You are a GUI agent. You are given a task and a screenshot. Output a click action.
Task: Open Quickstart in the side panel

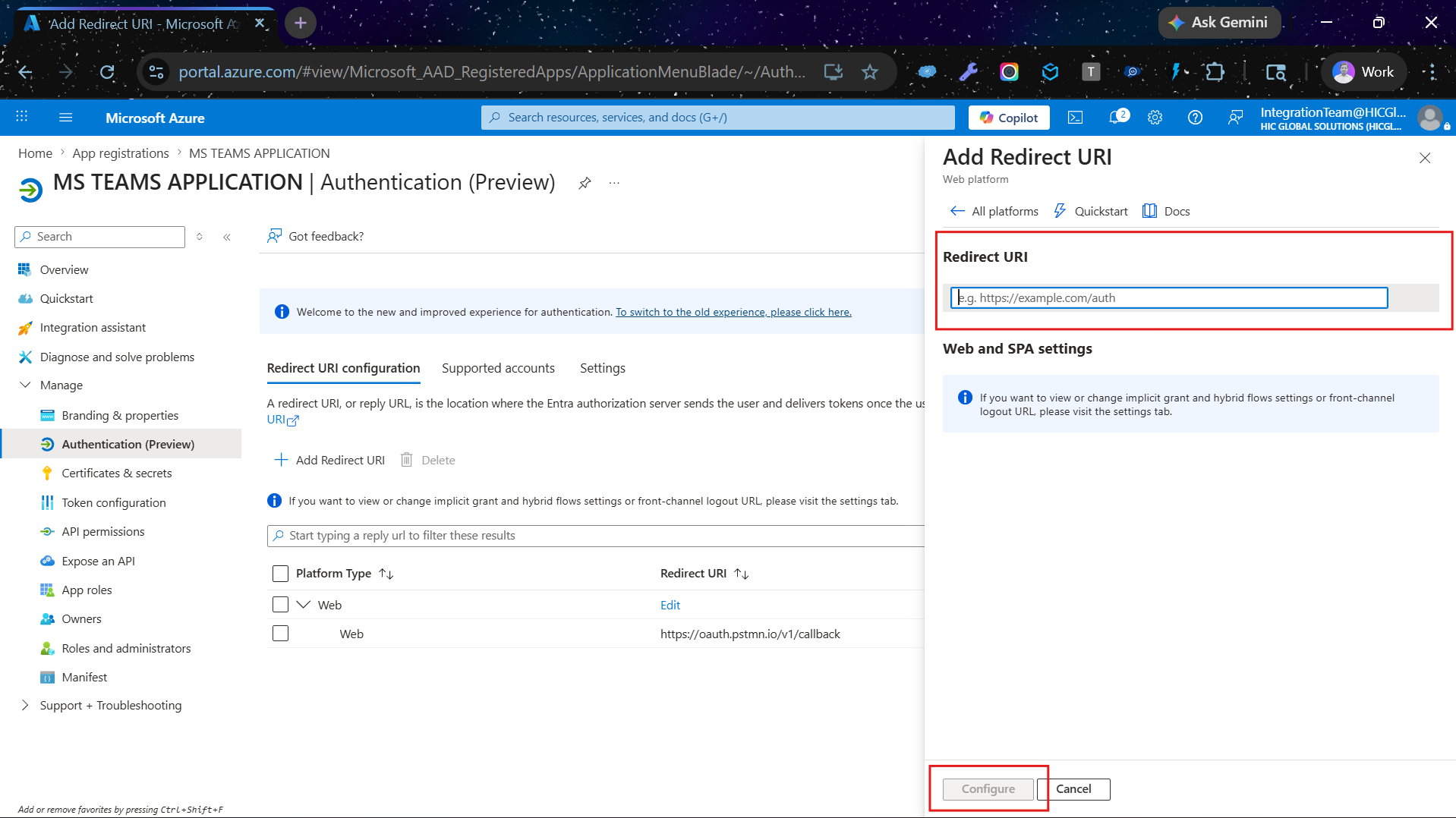1091,211
